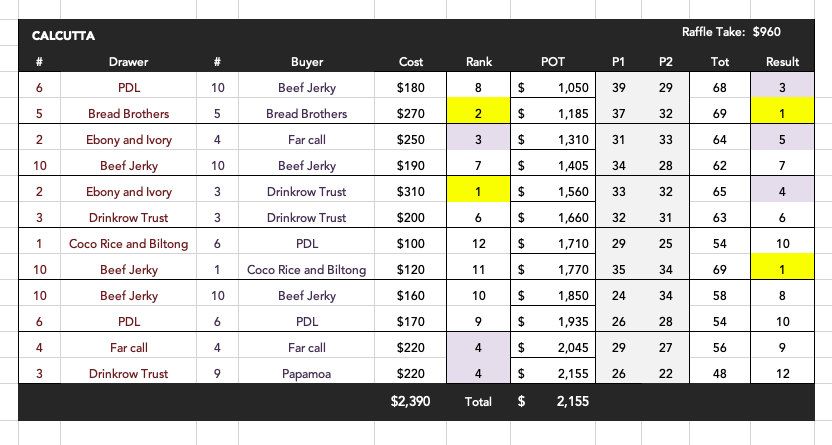Click the Cost column header
The height and width of the screenshot is (445, 832).
(x=411, y=62)
